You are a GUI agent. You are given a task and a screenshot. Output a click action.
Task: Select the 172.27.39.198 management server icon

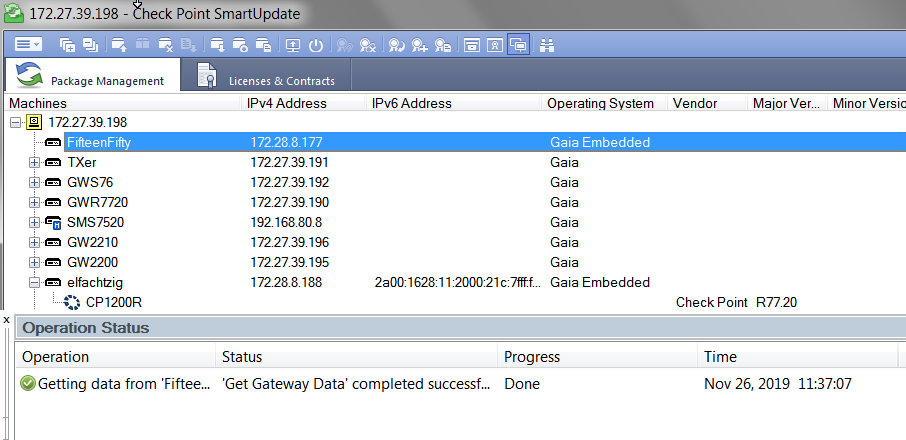(34, 122)
